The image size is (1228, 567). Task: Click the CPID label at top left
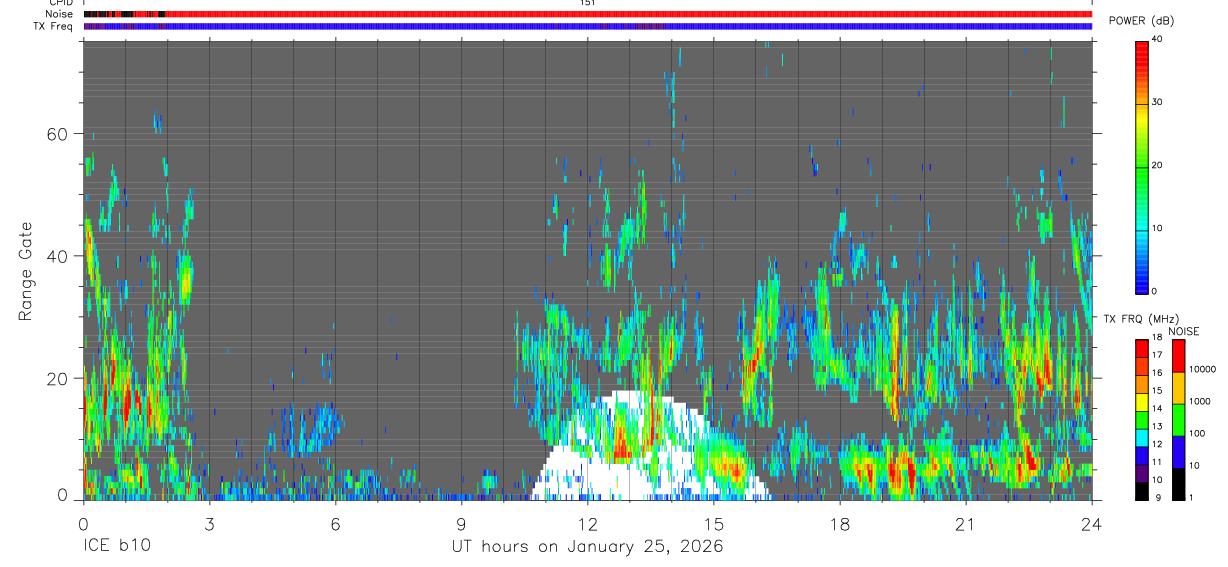(x=61, y=3)
